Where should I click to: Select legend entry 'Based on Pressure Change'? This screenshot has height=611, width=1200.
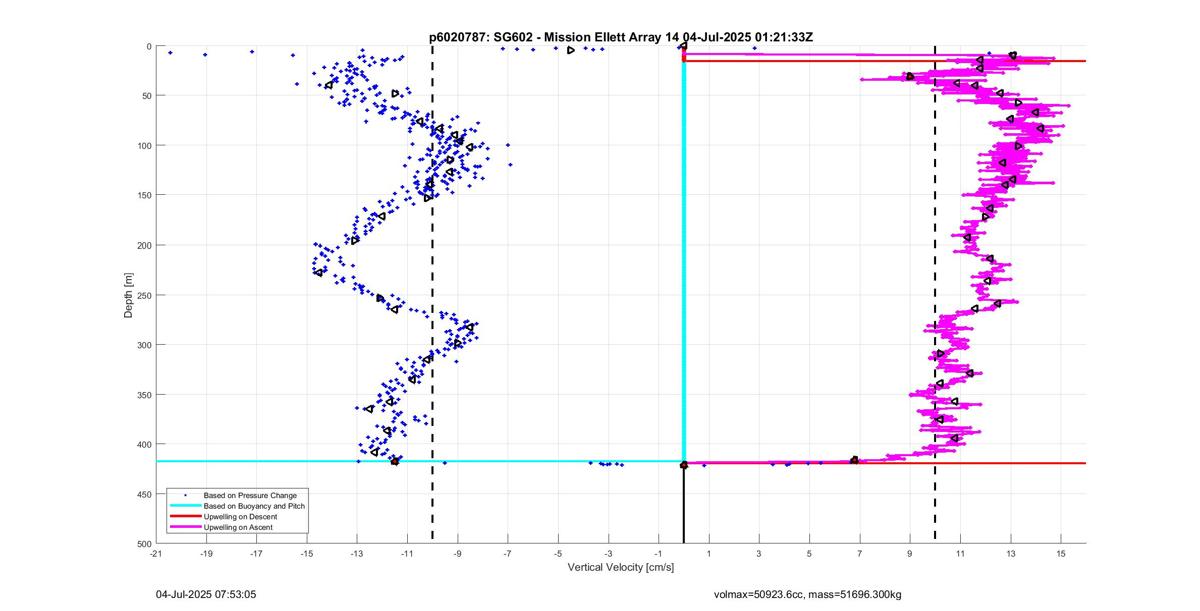[x=250, y=495]
